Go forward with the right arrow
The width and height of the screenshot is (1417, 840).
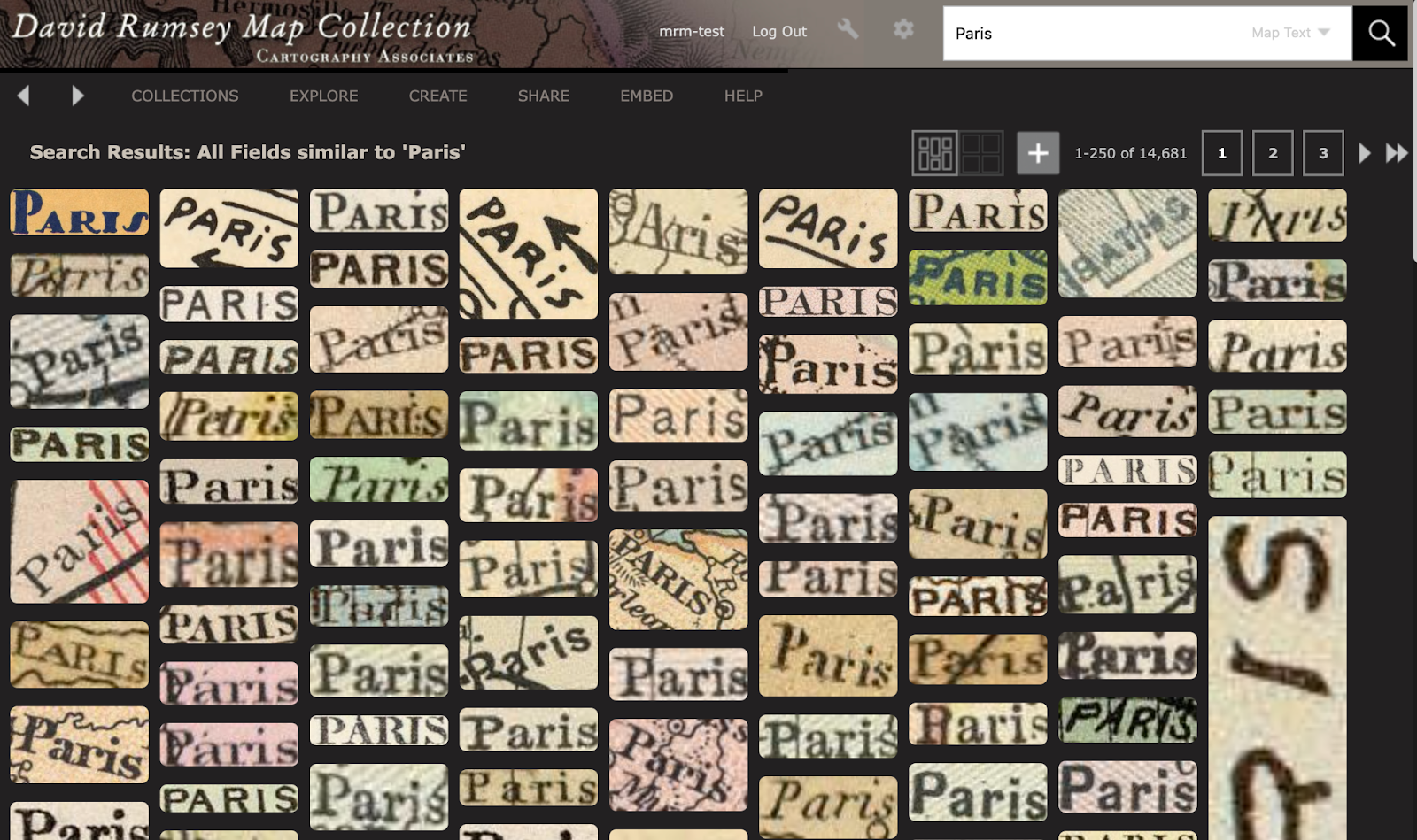pos(77,96)
